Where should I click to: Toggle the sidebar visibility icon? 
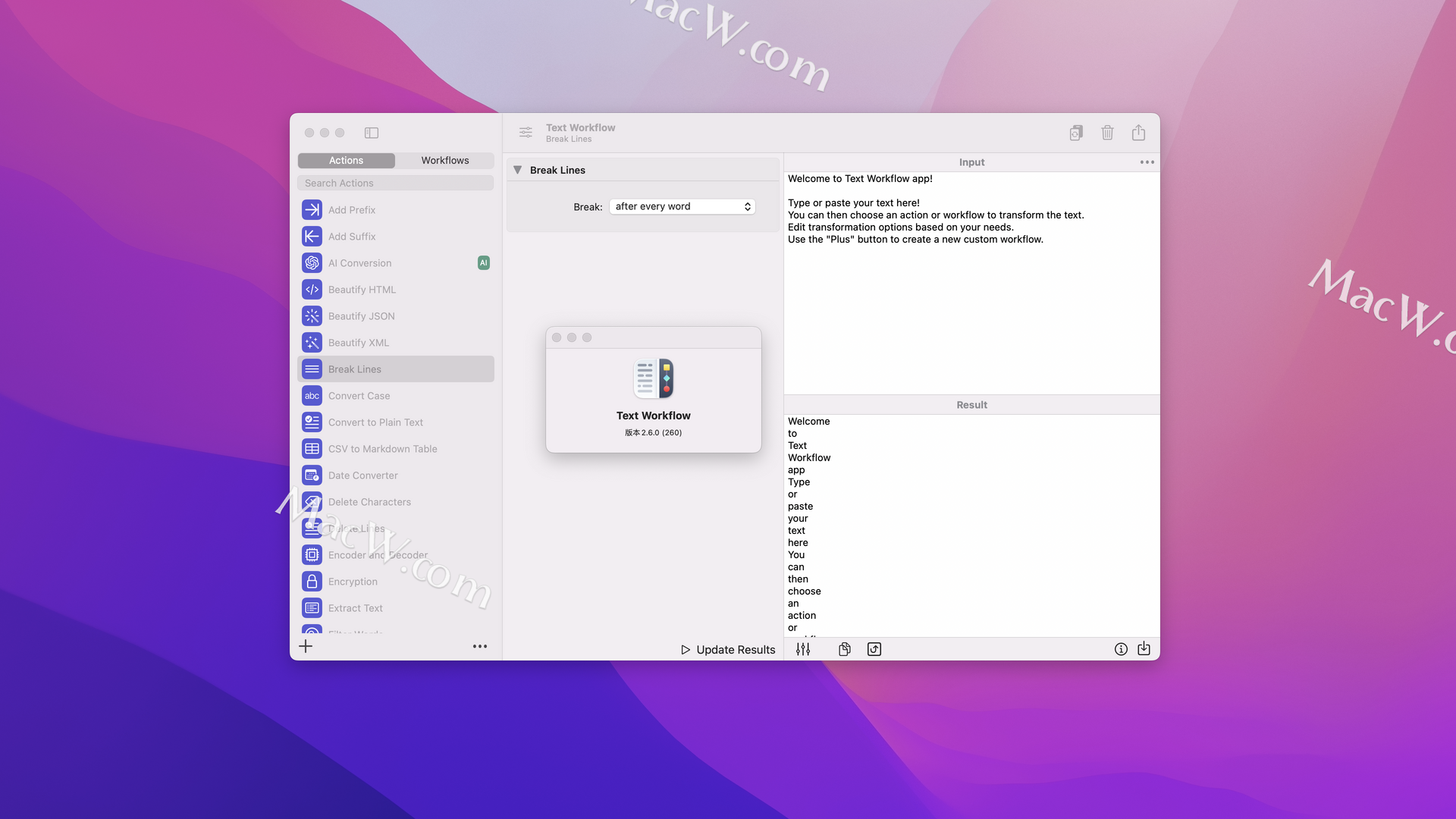tap(372, 133)
